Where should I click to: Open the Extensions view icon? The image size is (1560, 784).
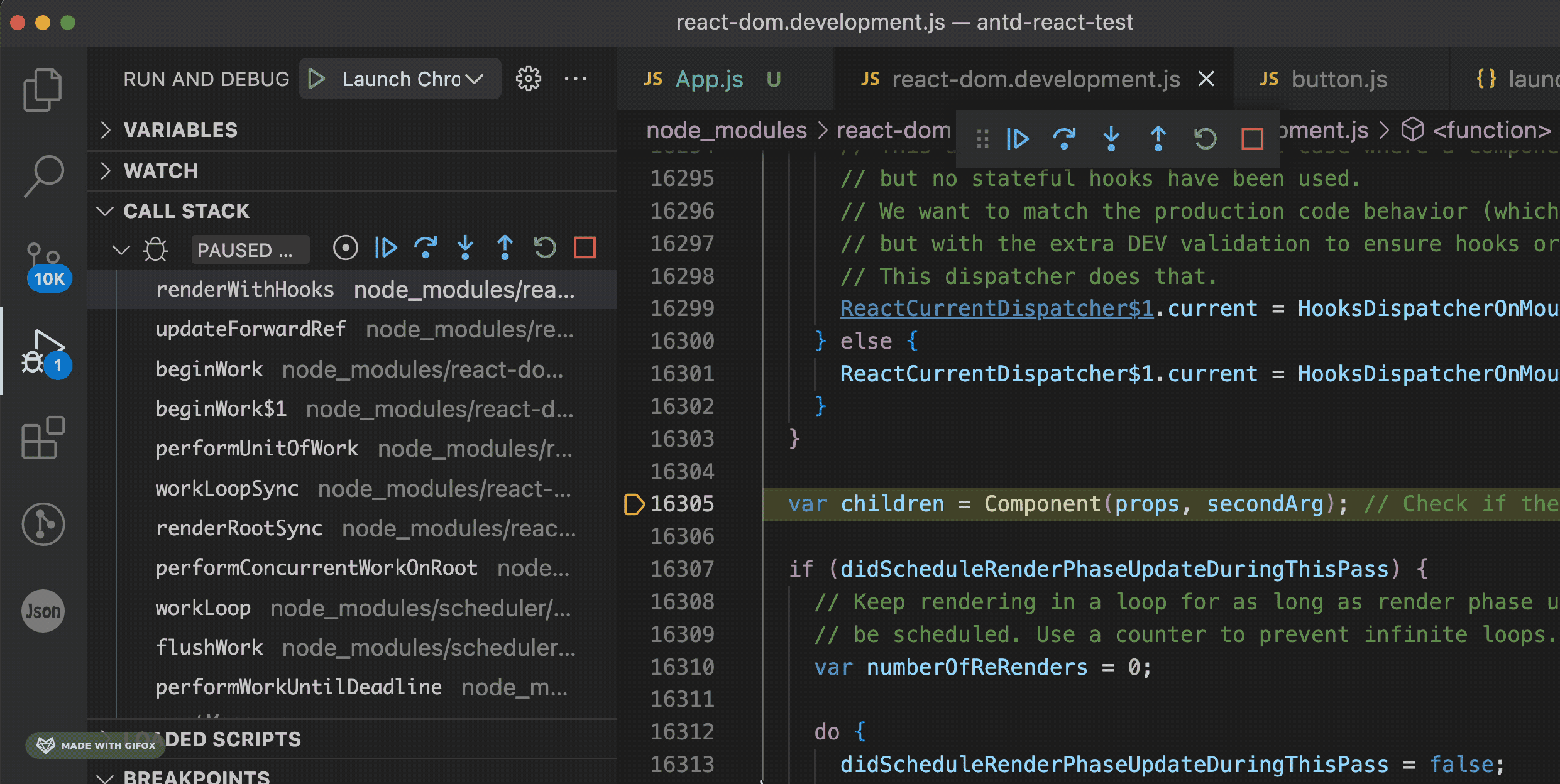coord(43,438)
